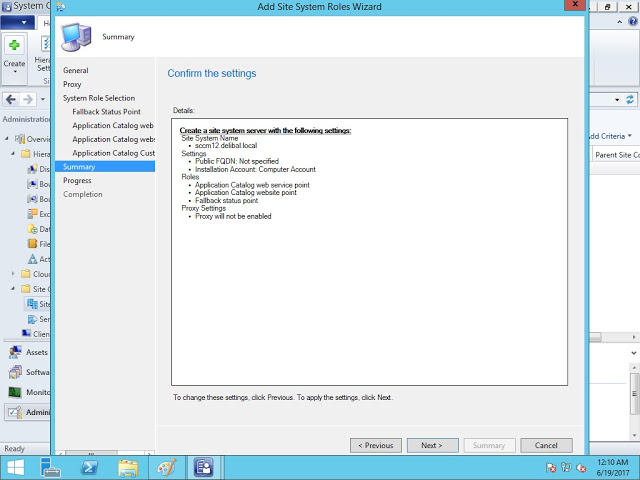Click the Create button icon in ribbon

tap(14, 46)
